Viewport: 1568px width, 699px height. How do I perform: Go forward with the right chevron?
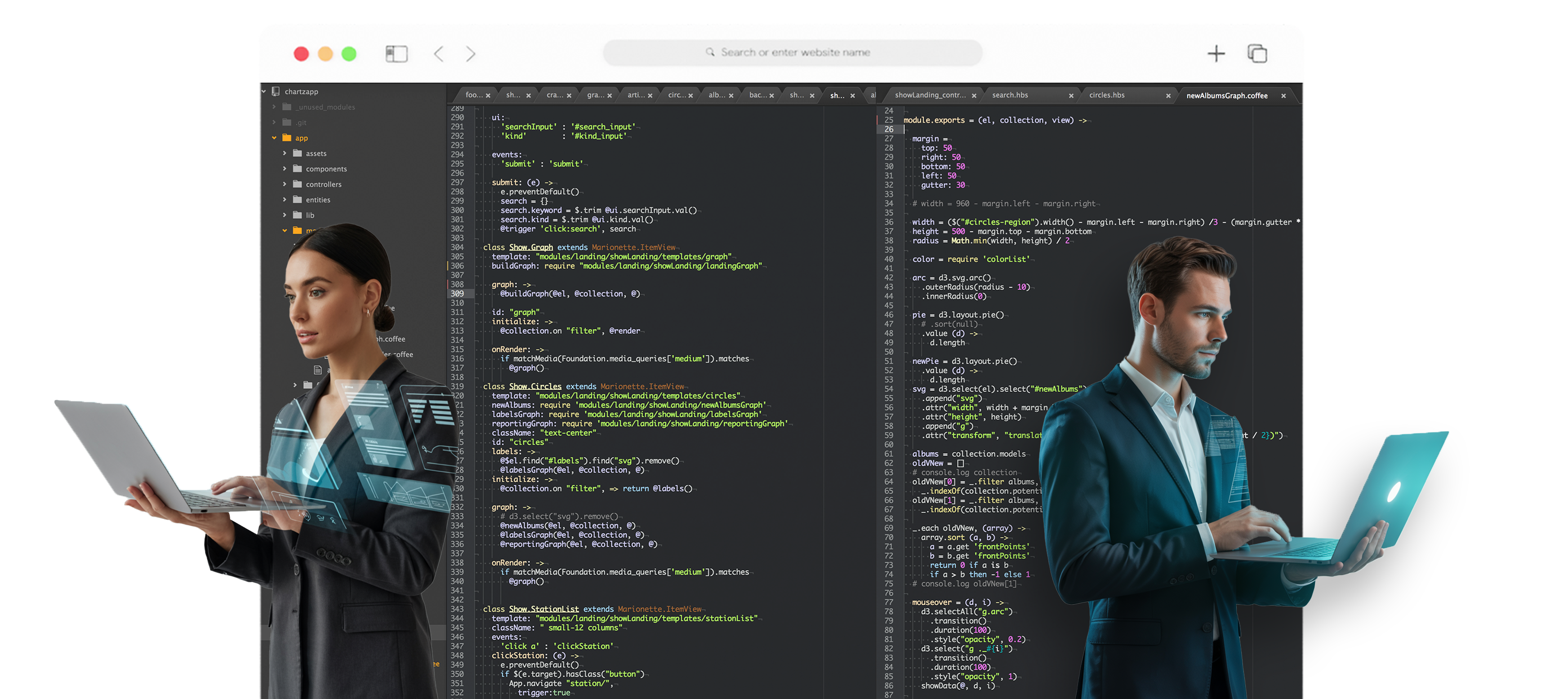coord(471,53)
